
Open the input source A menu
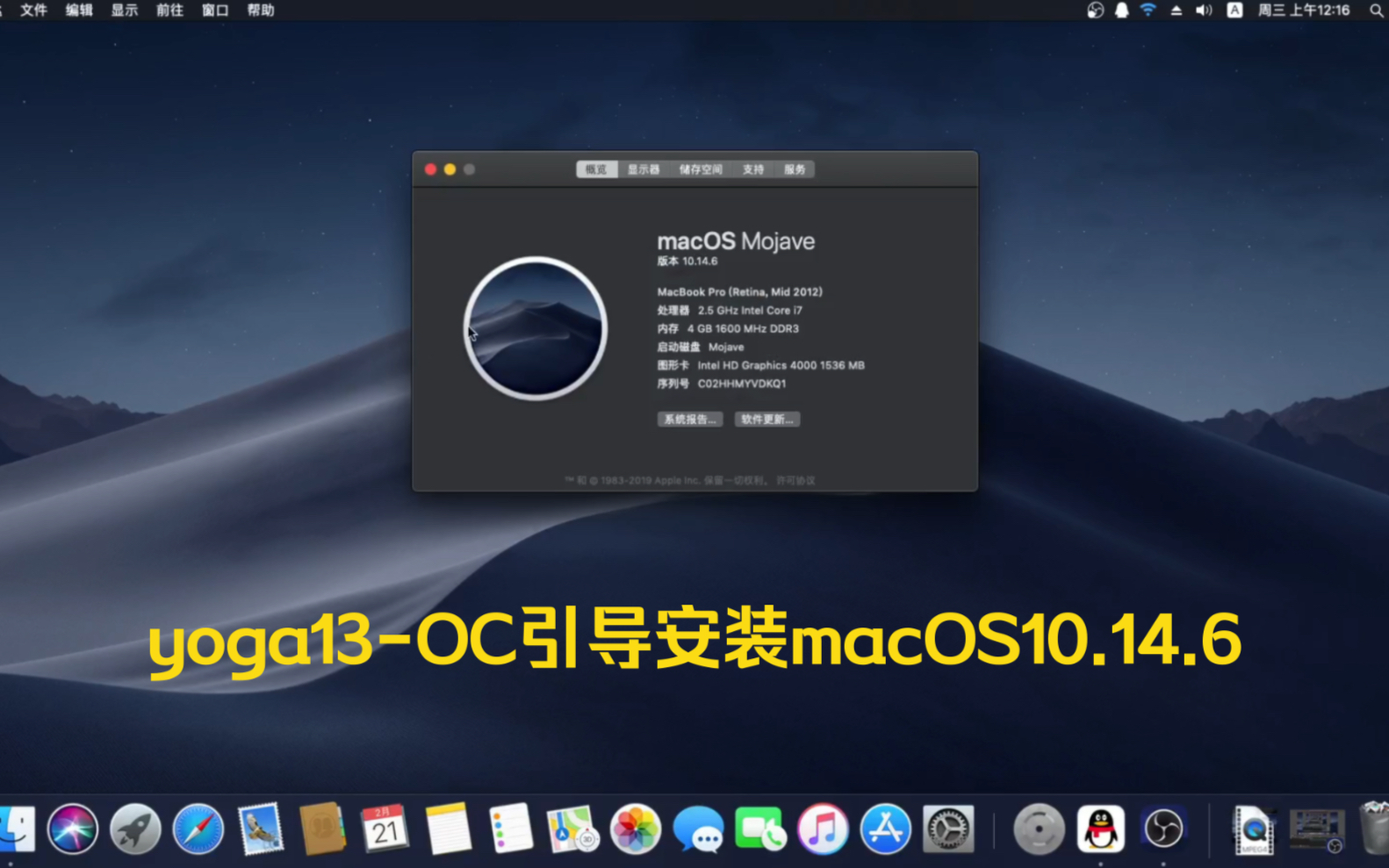[x=1234, y=11]
